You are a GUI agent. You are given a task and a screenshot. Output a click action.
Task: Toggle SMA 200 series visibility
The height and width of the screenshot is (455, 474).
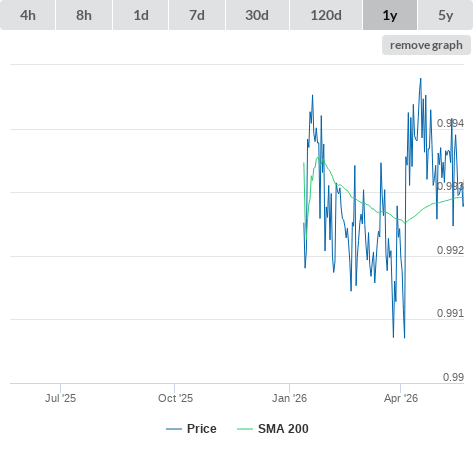[x=283, y=429]
